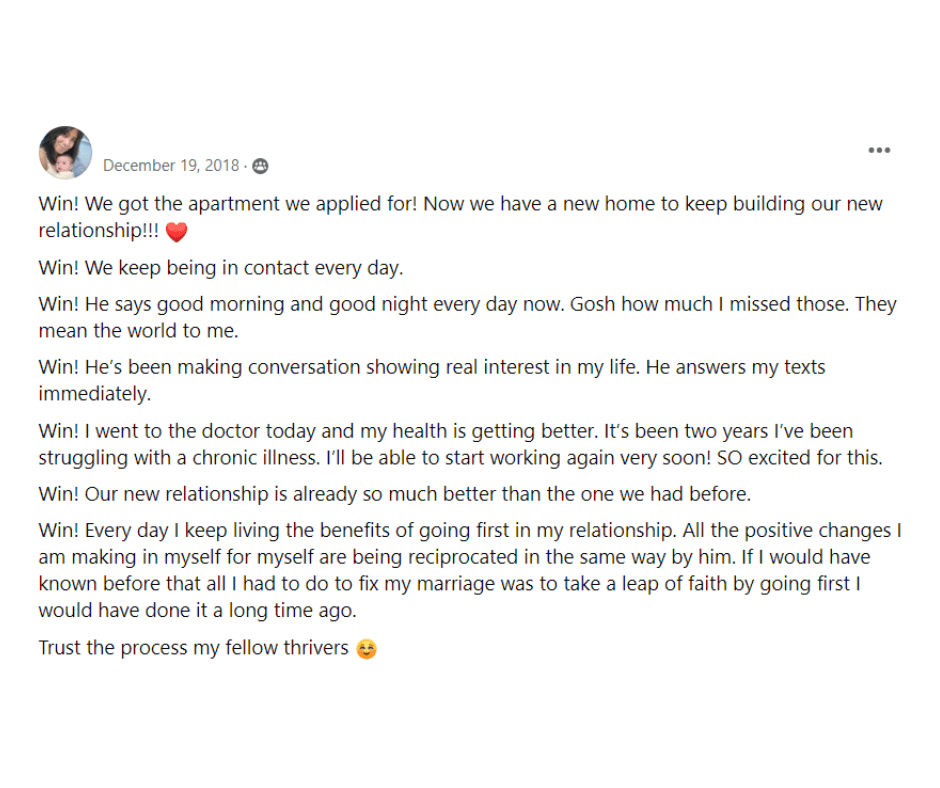Screen dimensions: 940x788
Task: Click the line 'am making in myself for myself'
Action: coord(454,557)
